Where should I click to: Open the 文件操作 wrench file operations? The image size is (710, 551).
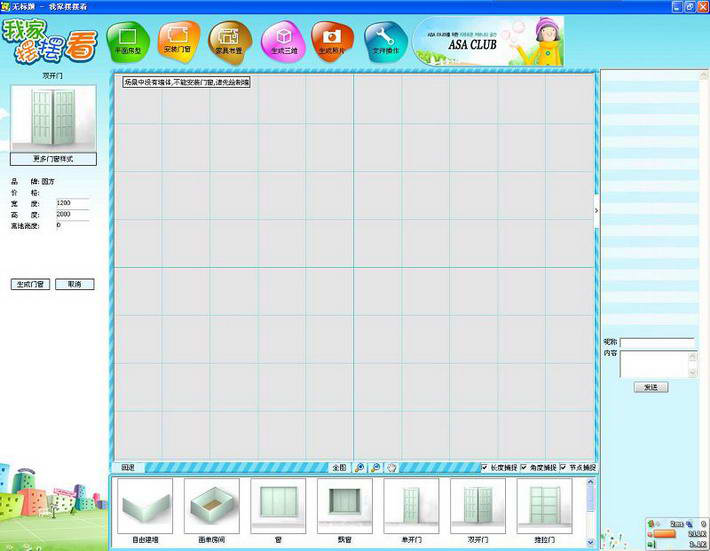point(385,42)
